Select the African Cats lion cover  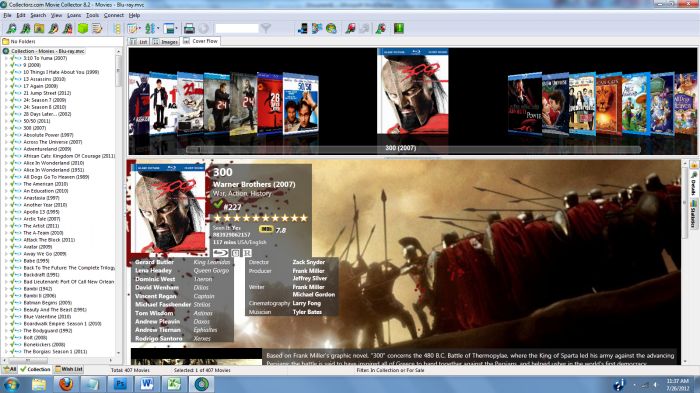(609, 104)
